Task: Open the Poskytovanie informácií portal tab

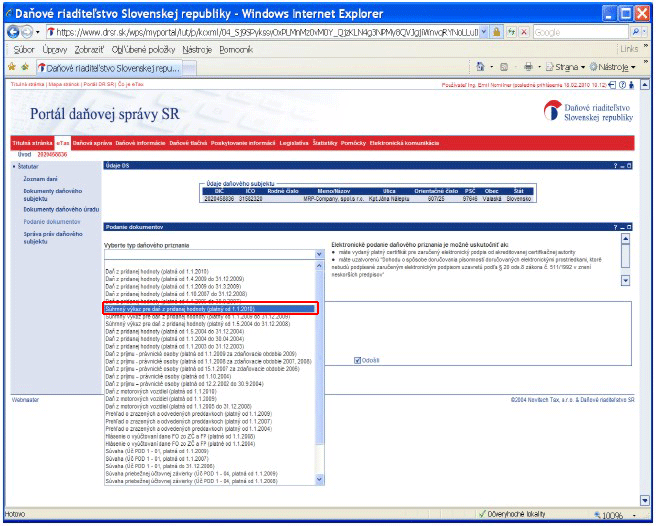Action: [x=243, y=143]
